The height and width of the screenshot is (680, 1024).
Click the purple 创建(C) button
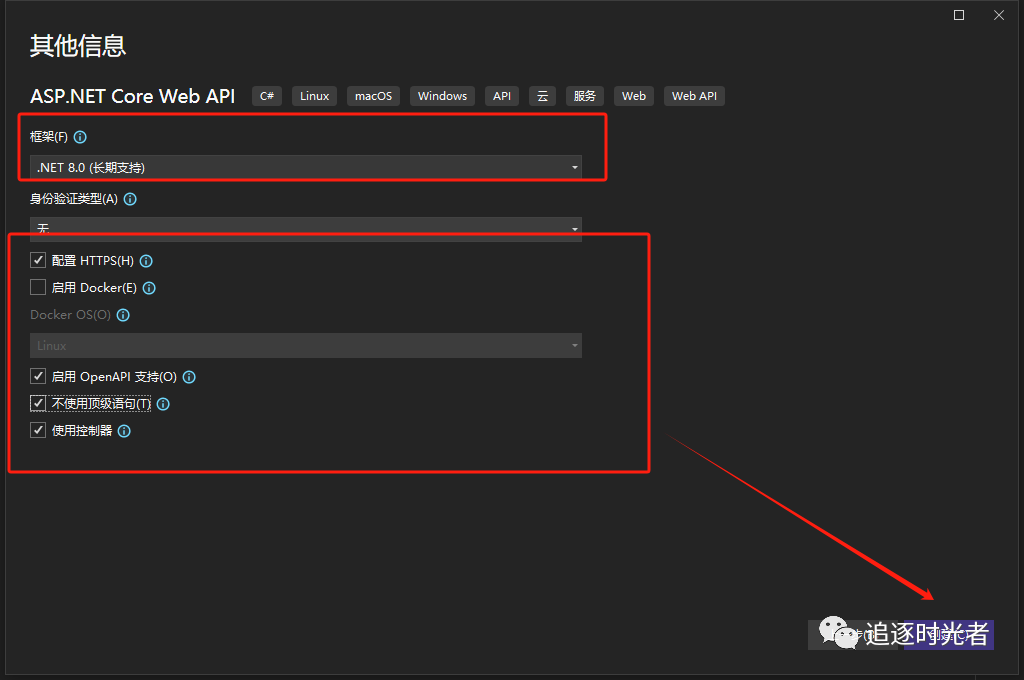949,635
